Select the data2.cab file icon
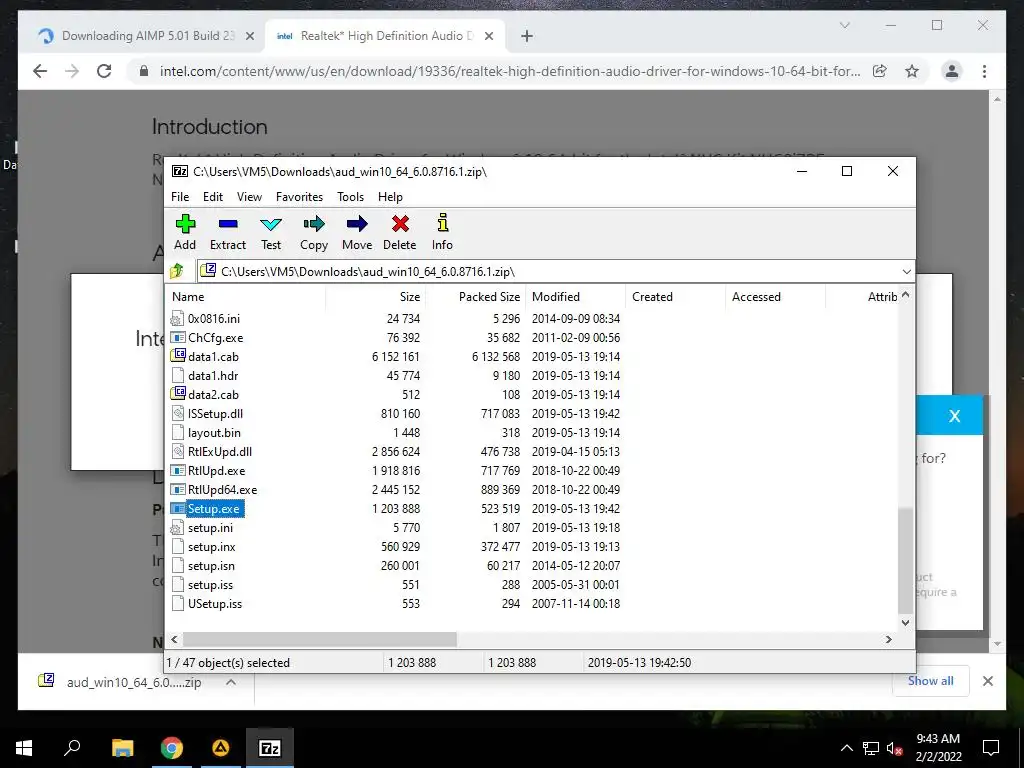 178,394
